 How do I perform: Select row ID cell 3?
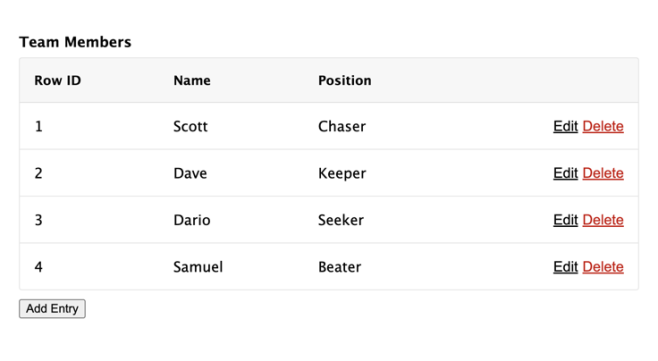click(x=39, y=220)
